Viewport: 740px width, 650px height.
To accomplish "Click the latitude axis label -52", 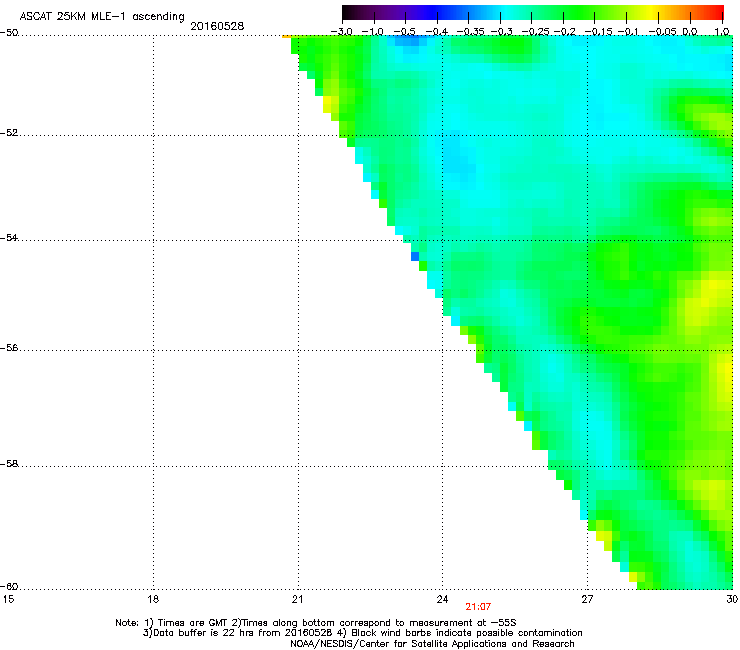I will tap(9, 133).
